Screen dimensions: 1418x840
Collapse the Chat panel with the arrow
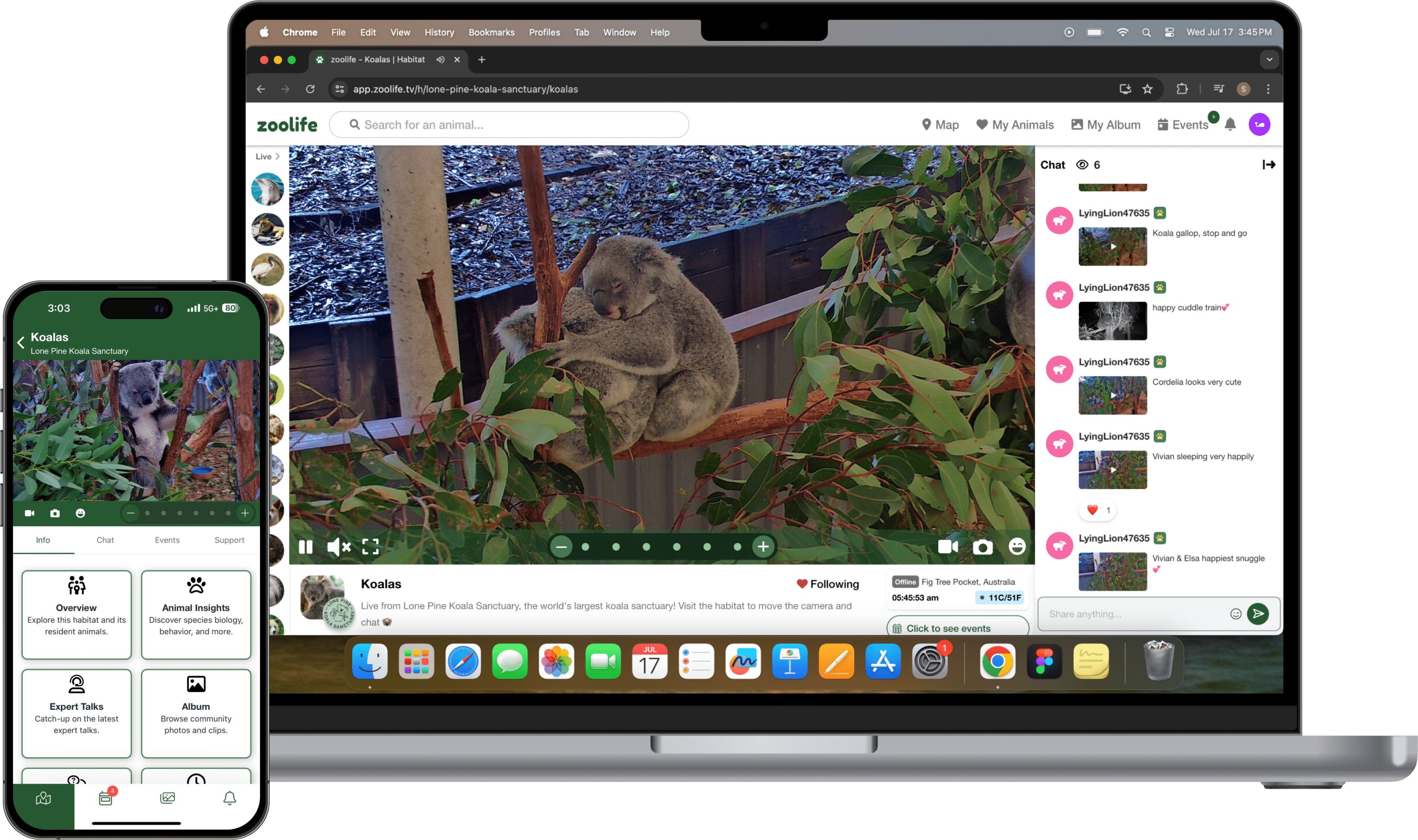(x=1269, y=164)
